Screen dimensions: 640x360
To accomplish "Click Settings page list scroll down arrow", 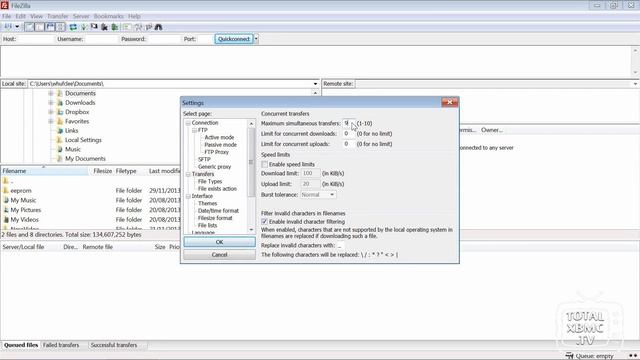I will tap(251, 230).
